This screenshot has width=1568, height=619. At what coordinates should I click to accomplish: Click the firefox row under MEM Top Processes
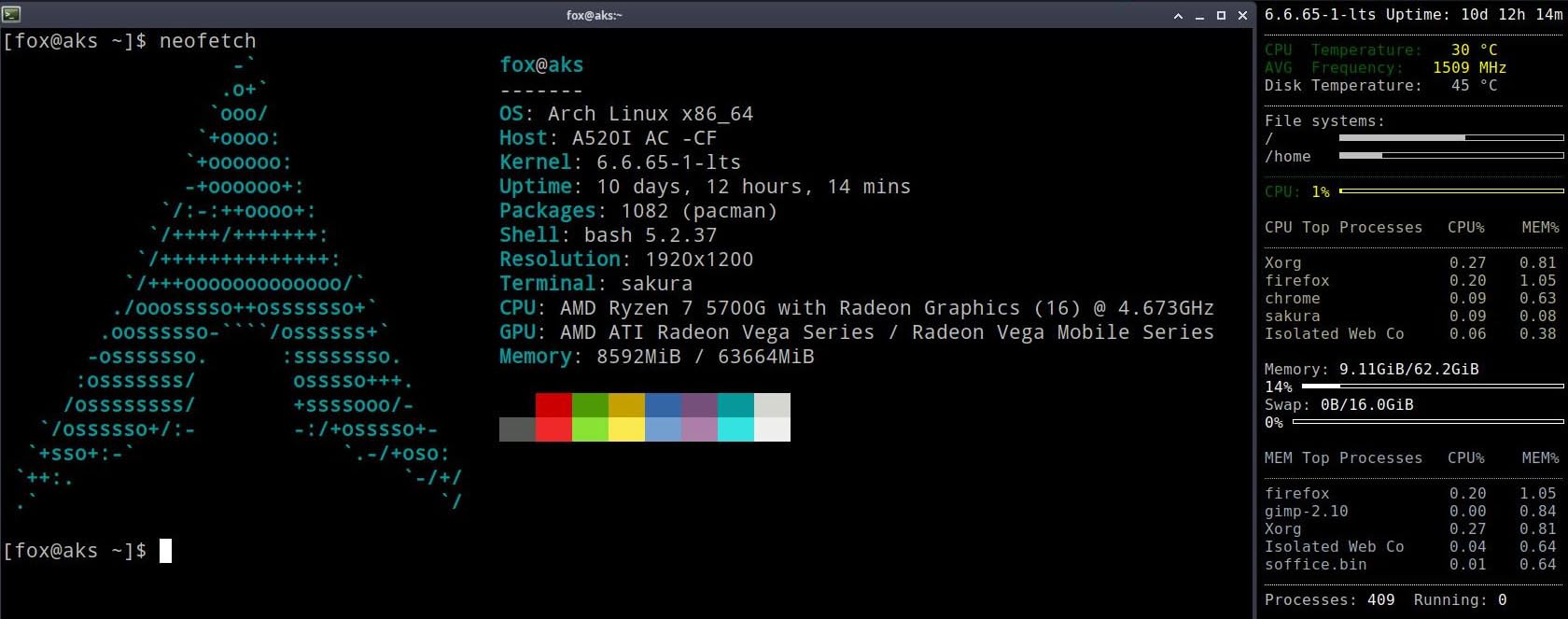click(x=1411, y=494)
